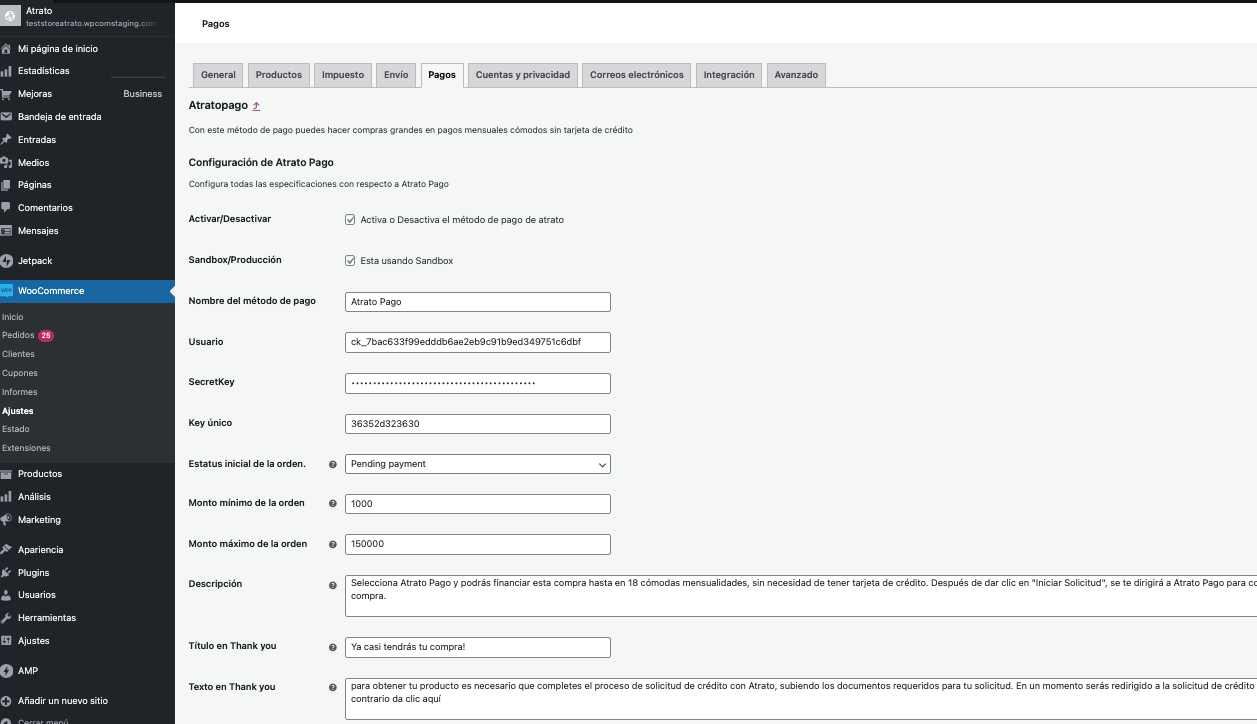Click help icon beside Título en Thank you
1257x724 pixels.
pos(333,648)
